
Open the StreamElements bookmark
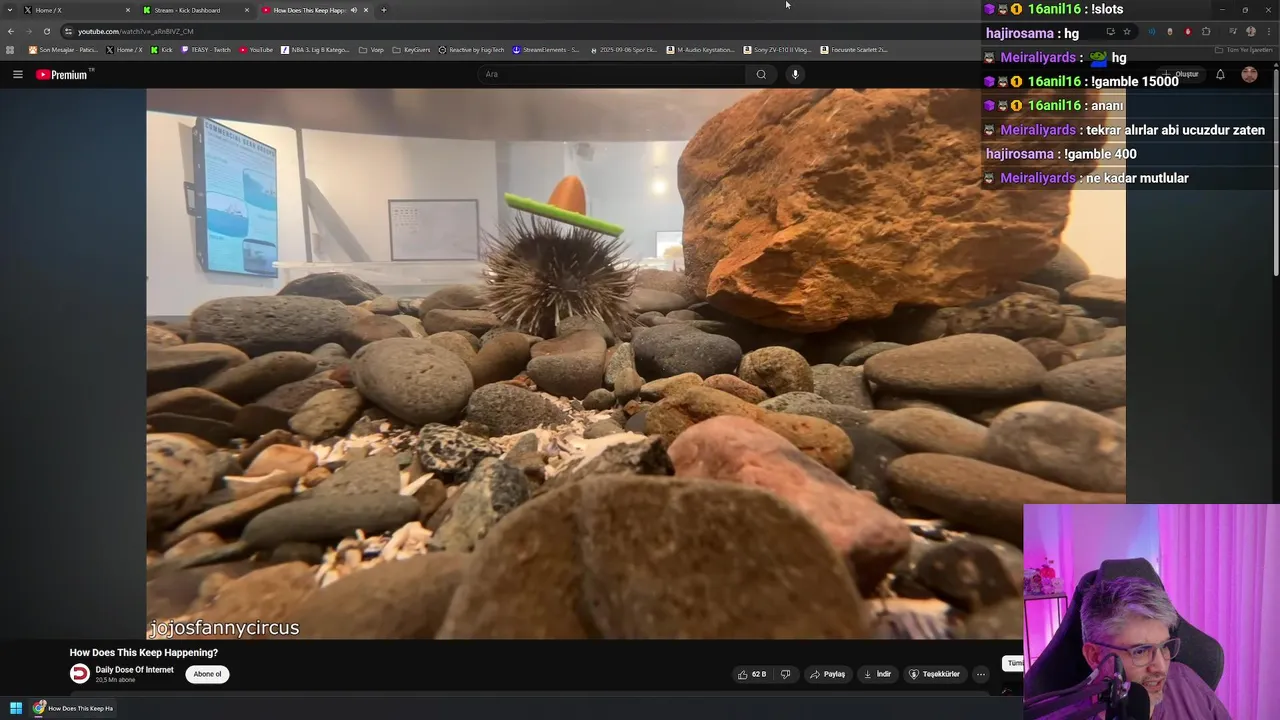tap(546, 50)
